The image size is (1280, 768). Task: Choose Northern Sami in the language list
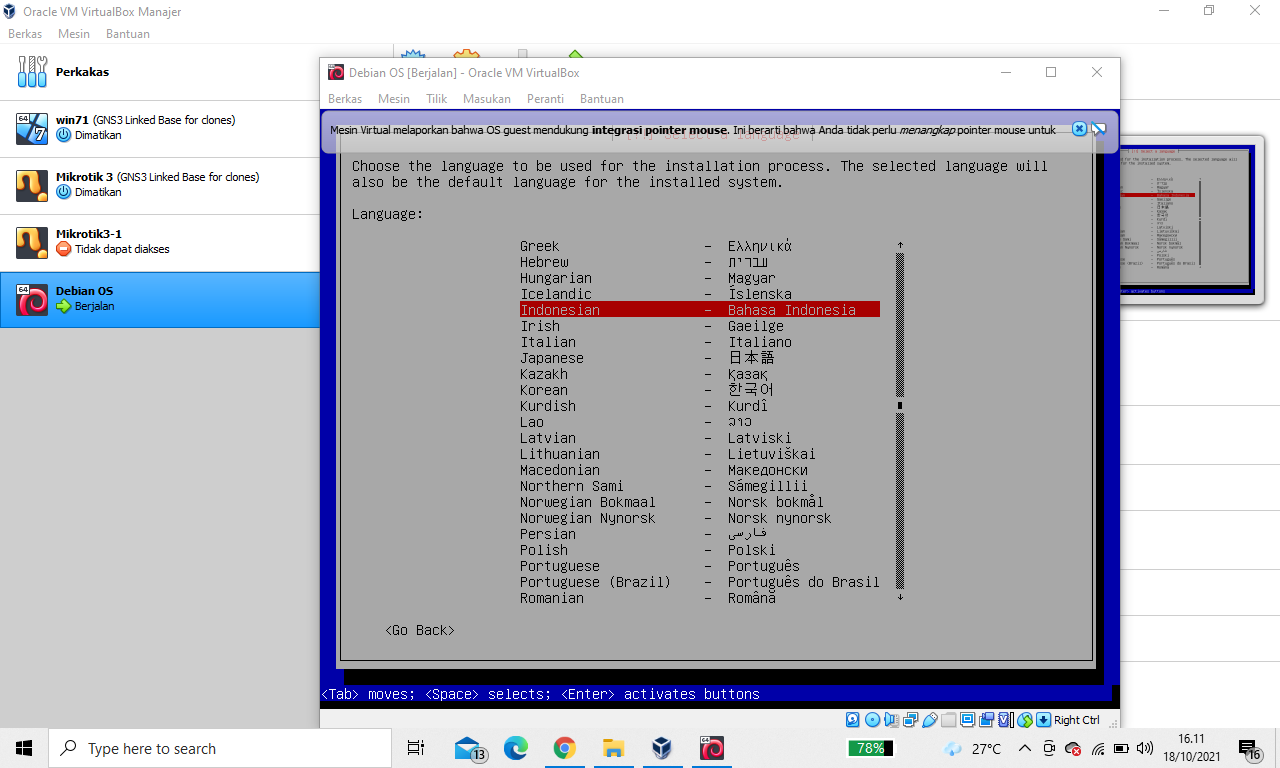(x=699, y=486)
